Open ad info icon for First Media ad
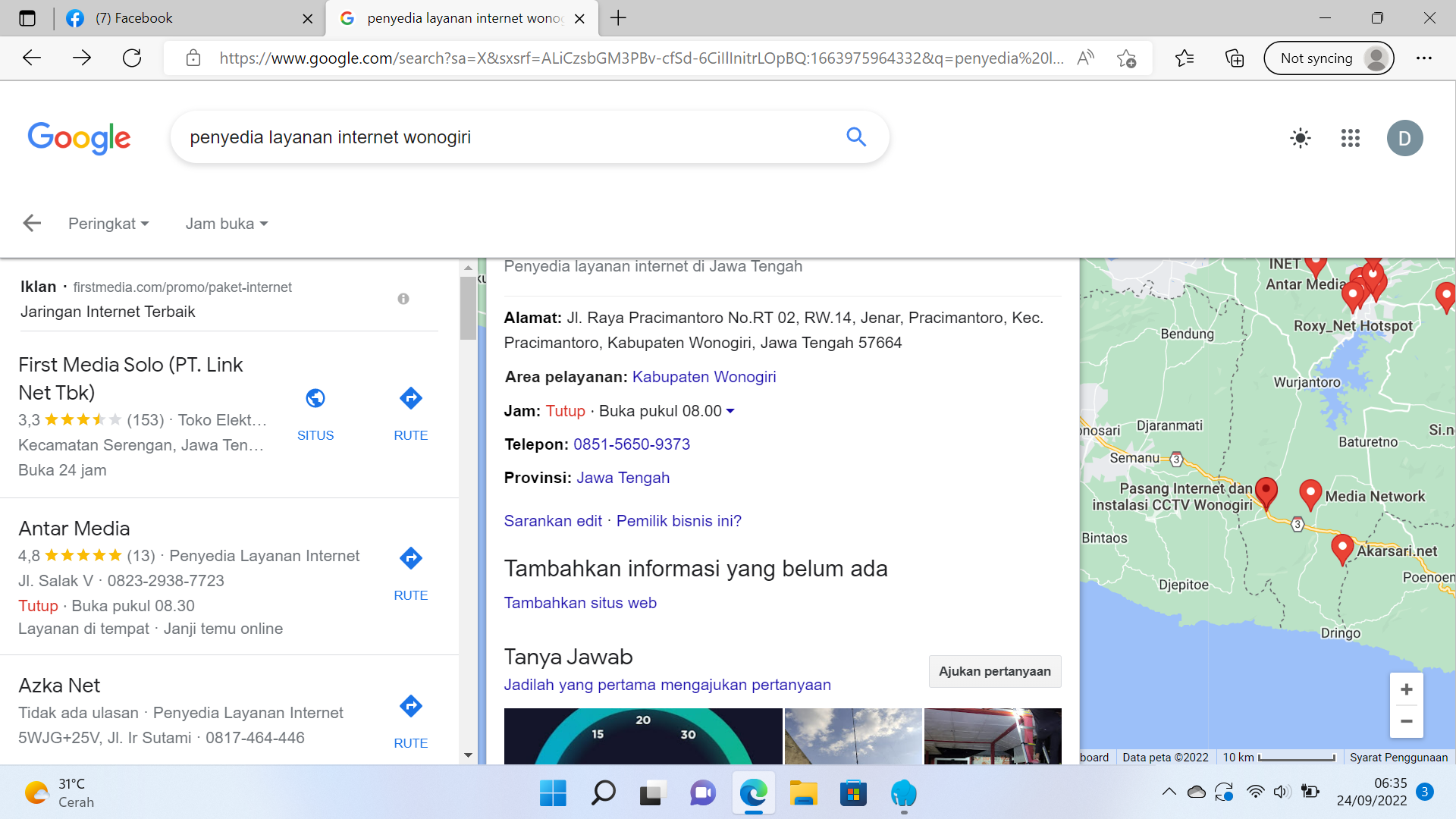 point(403,299)
